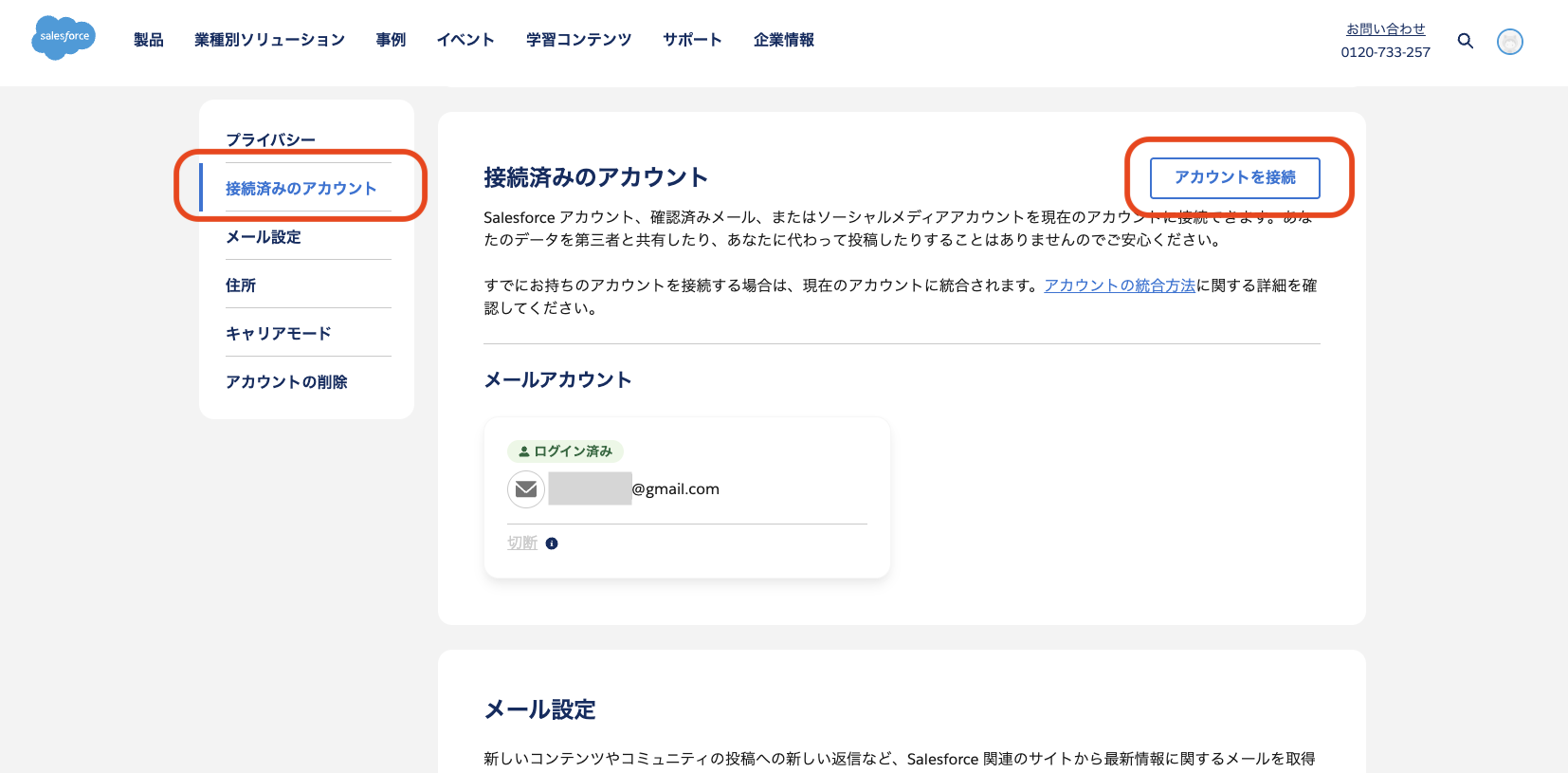Click the メール設定 section heading
1568x773 pixels.
click(x=539, y=709)
